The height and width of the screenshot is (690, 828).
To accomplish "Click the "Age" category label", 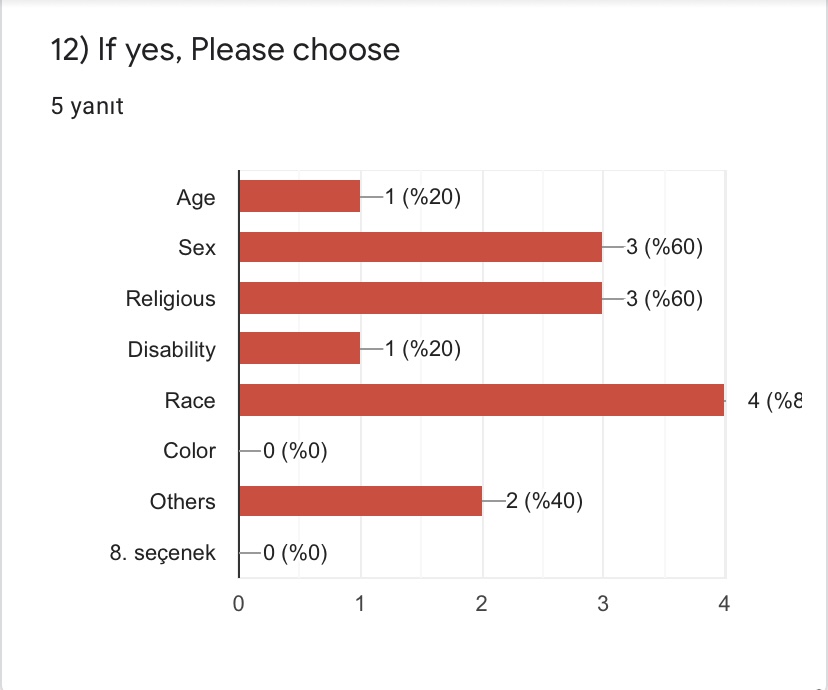I will tap(196, 198).
